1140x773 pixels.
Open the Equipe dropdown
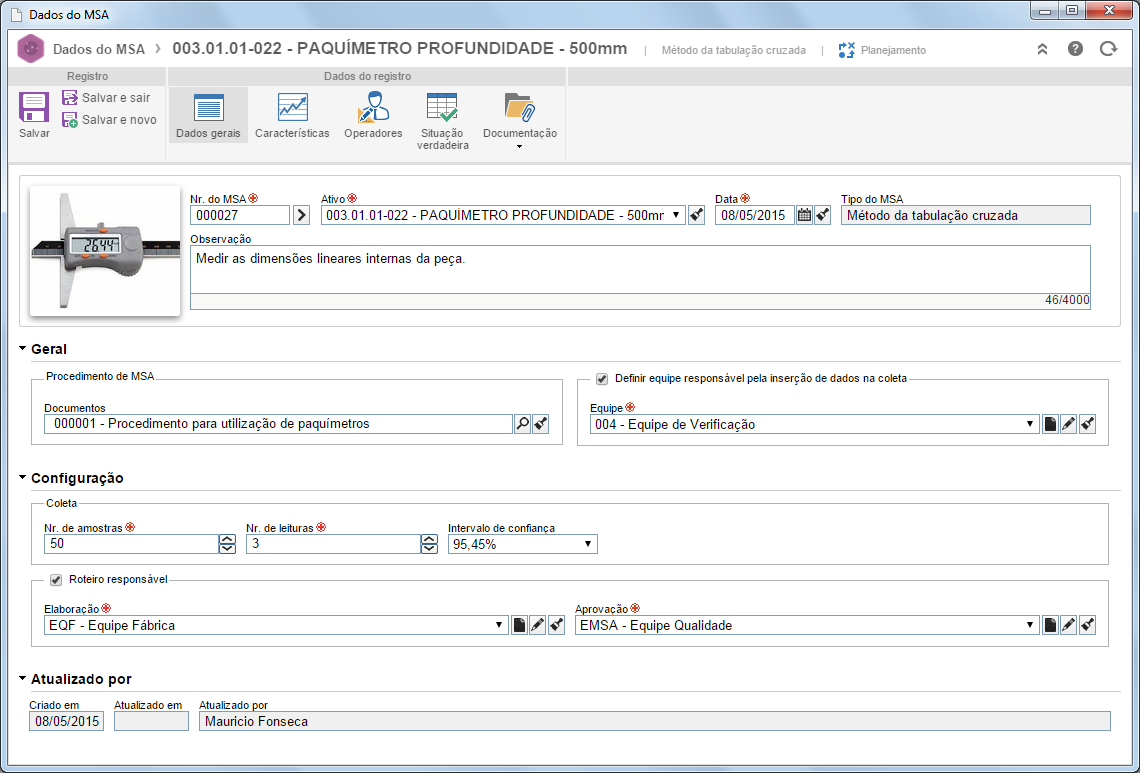point(1029,424)
